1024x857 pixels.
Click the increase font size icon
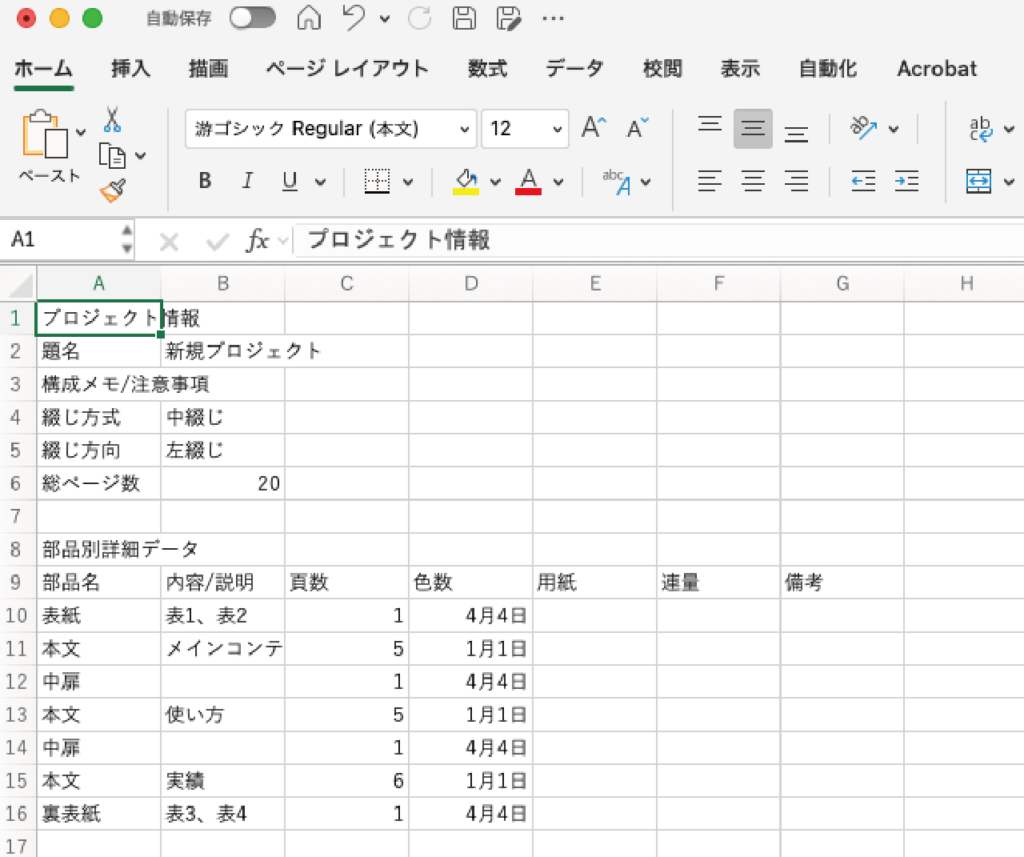point(594,128)
